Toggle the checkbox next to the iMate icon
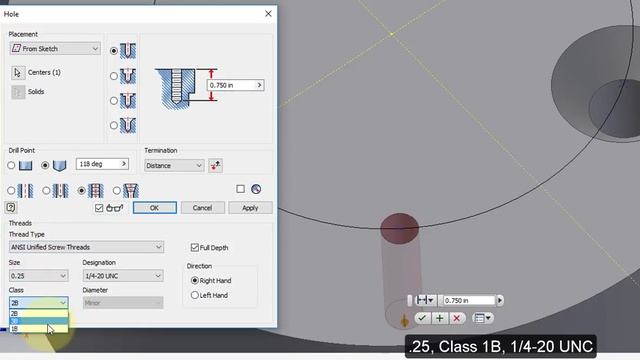The width and height of the screenshot is (640, 360). pyautogui.click(x=240, y=189)
